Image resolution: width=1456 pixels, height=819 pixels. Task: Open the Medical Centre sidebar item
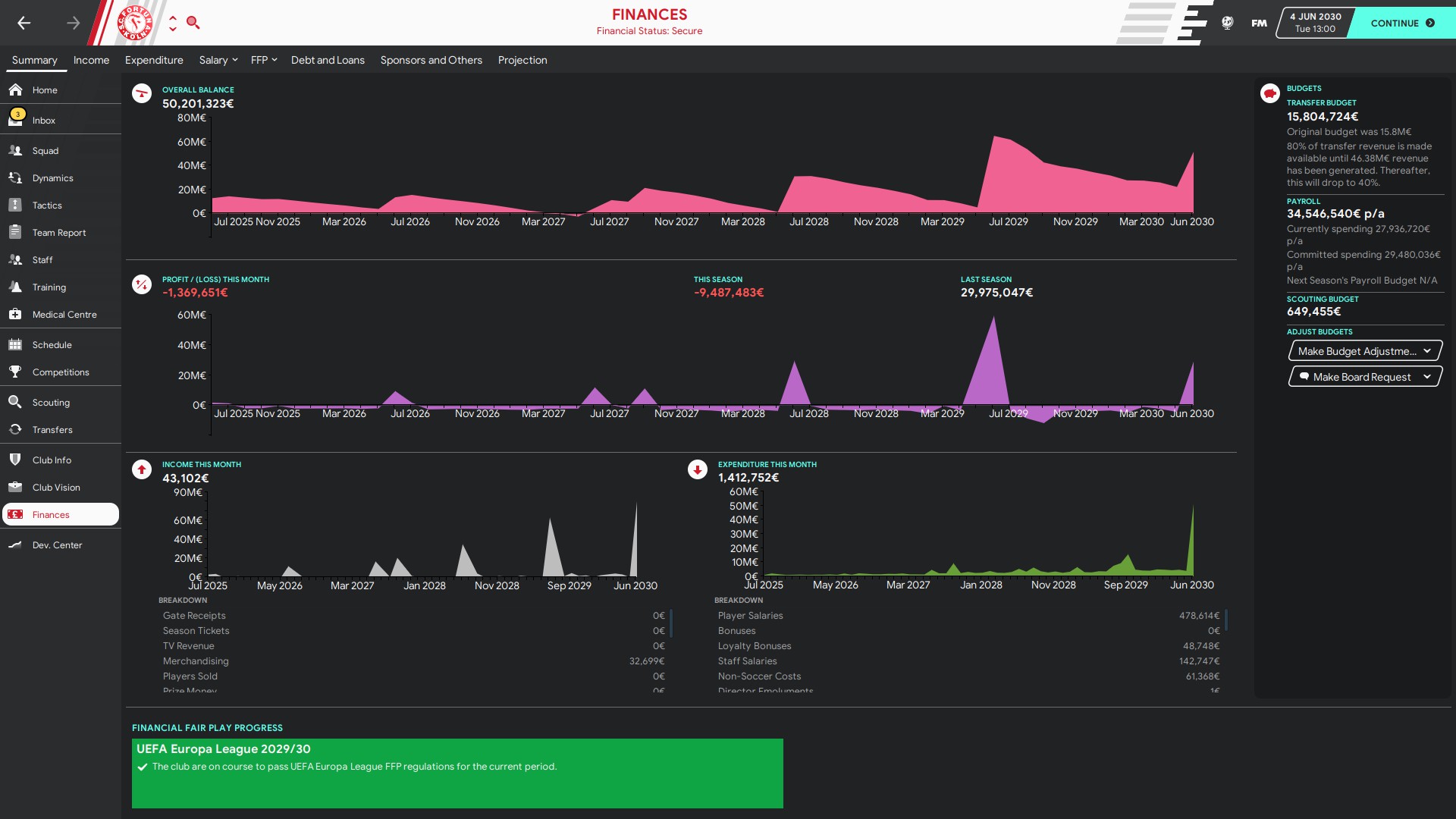[64, 315]
